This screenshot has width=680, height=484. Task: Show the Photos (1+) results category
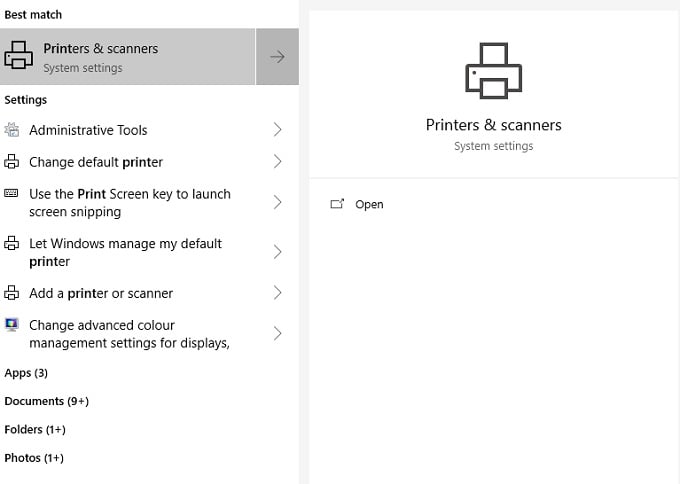(x=34, y=458)
